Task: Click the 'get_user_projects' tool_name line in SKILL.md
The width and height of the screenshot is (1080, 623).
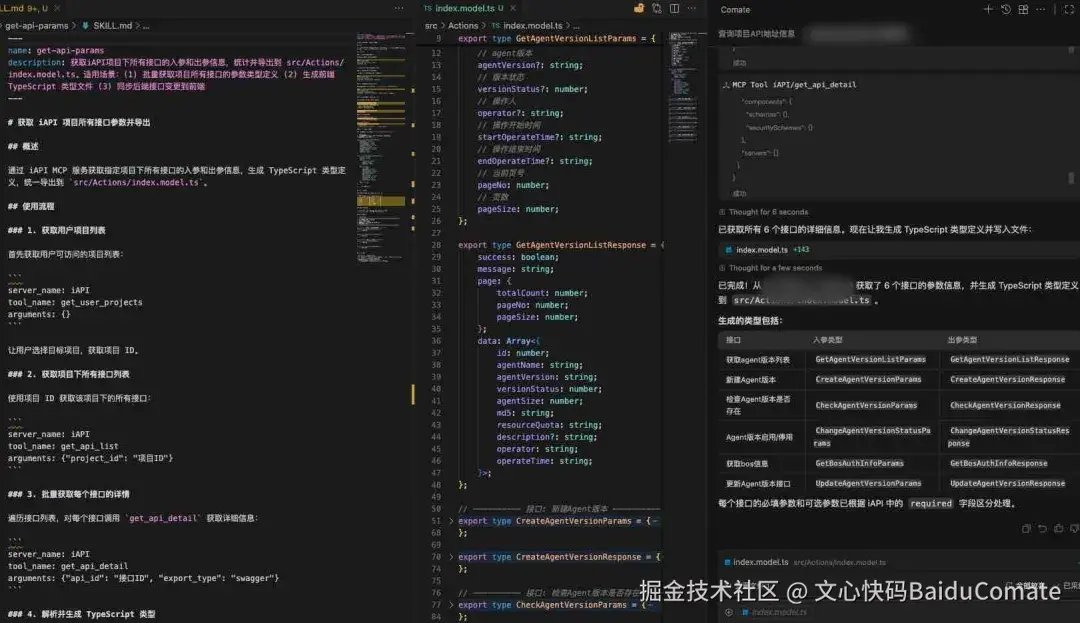Action: (75, 302)
